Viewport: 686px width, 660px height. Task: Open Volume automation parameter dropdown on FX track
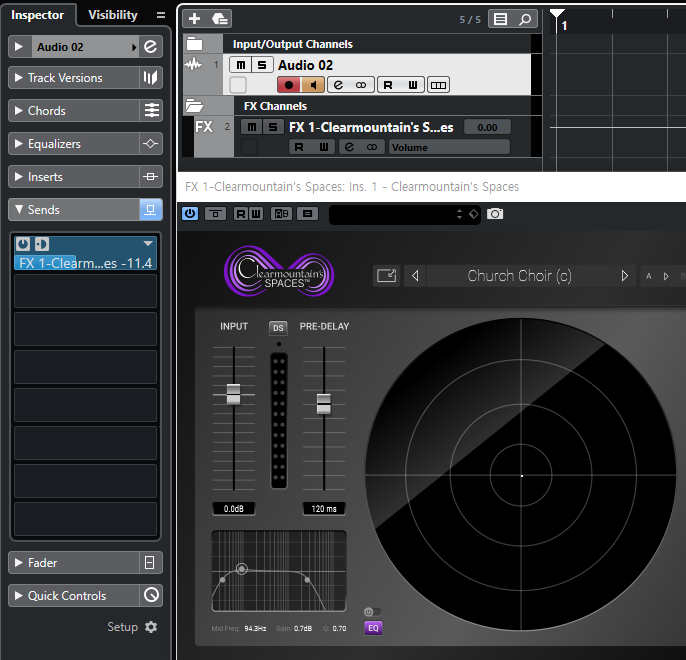click(x=449, y=147)
